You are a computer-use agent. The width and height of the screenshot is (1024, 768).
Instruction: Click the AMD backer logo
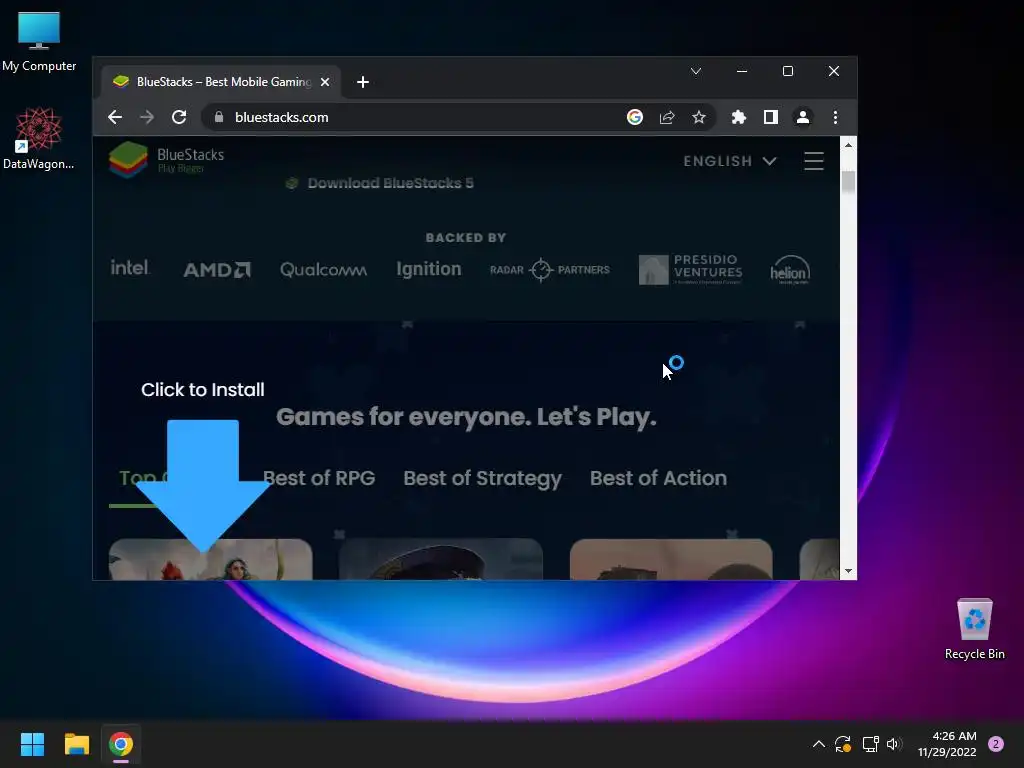[217, 269]
